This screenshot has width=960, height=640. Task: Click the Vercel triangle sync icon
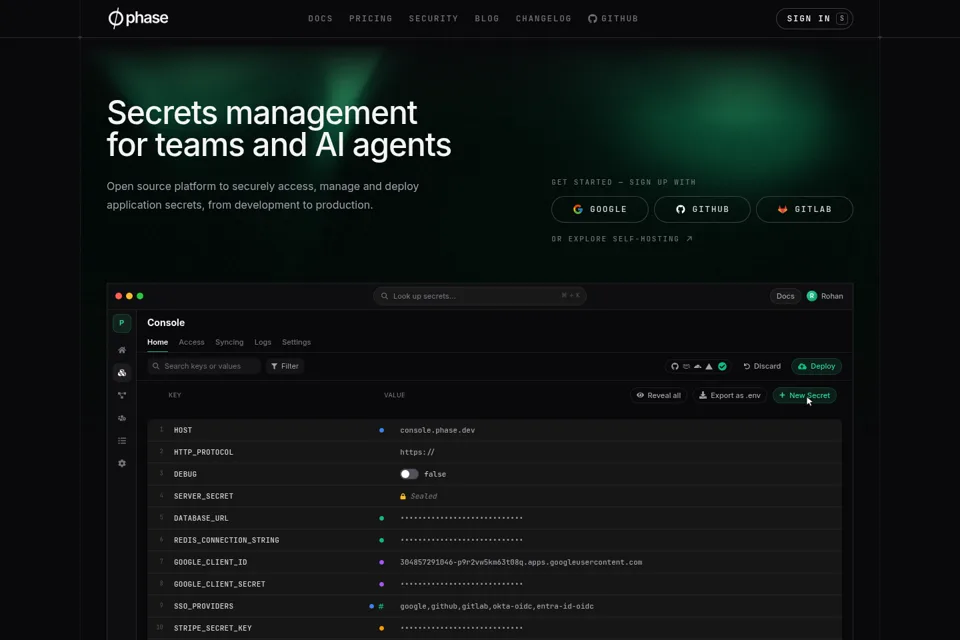[x=709, y=366]
